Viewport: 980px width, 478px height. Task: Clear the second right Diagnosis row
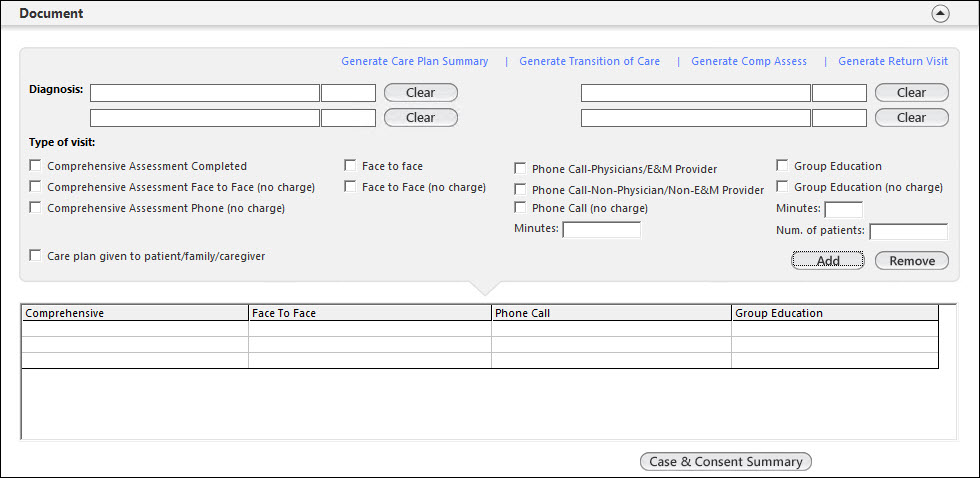click(x=912, y=117)
